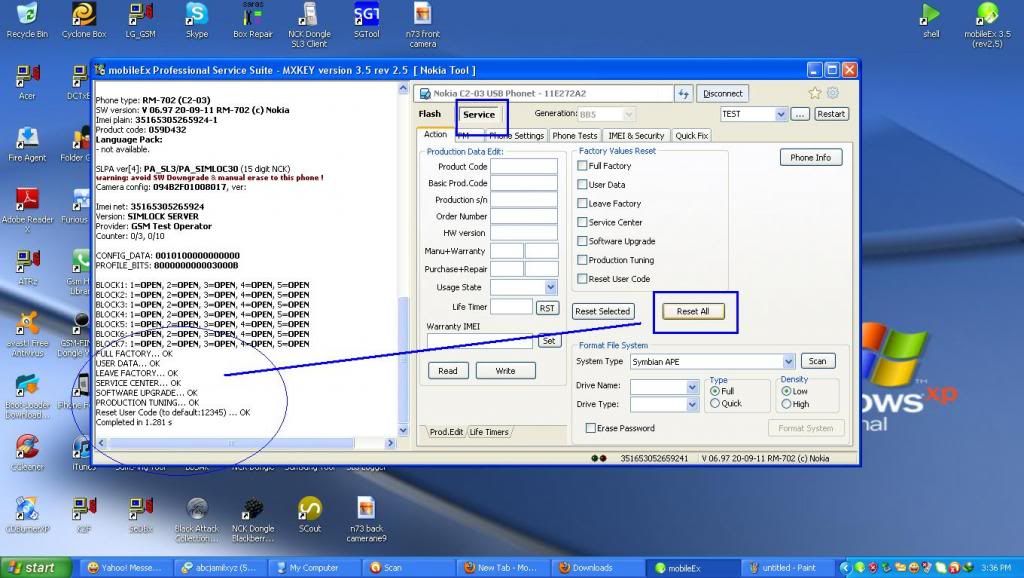Select the High density radio button
Image resolution: width=1024 pixels, height=578 pixels.
[786, 404]
